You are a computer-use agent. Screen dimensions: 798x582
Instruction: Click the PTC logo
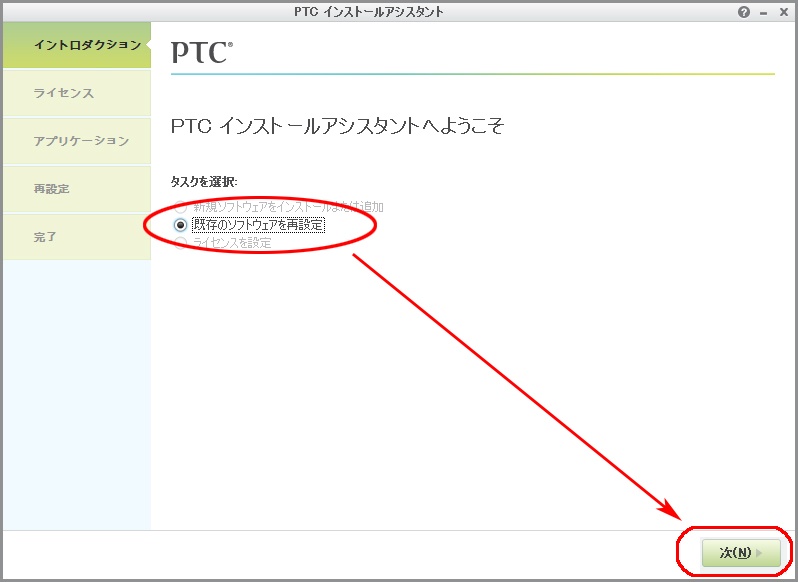tap(202, 52)
